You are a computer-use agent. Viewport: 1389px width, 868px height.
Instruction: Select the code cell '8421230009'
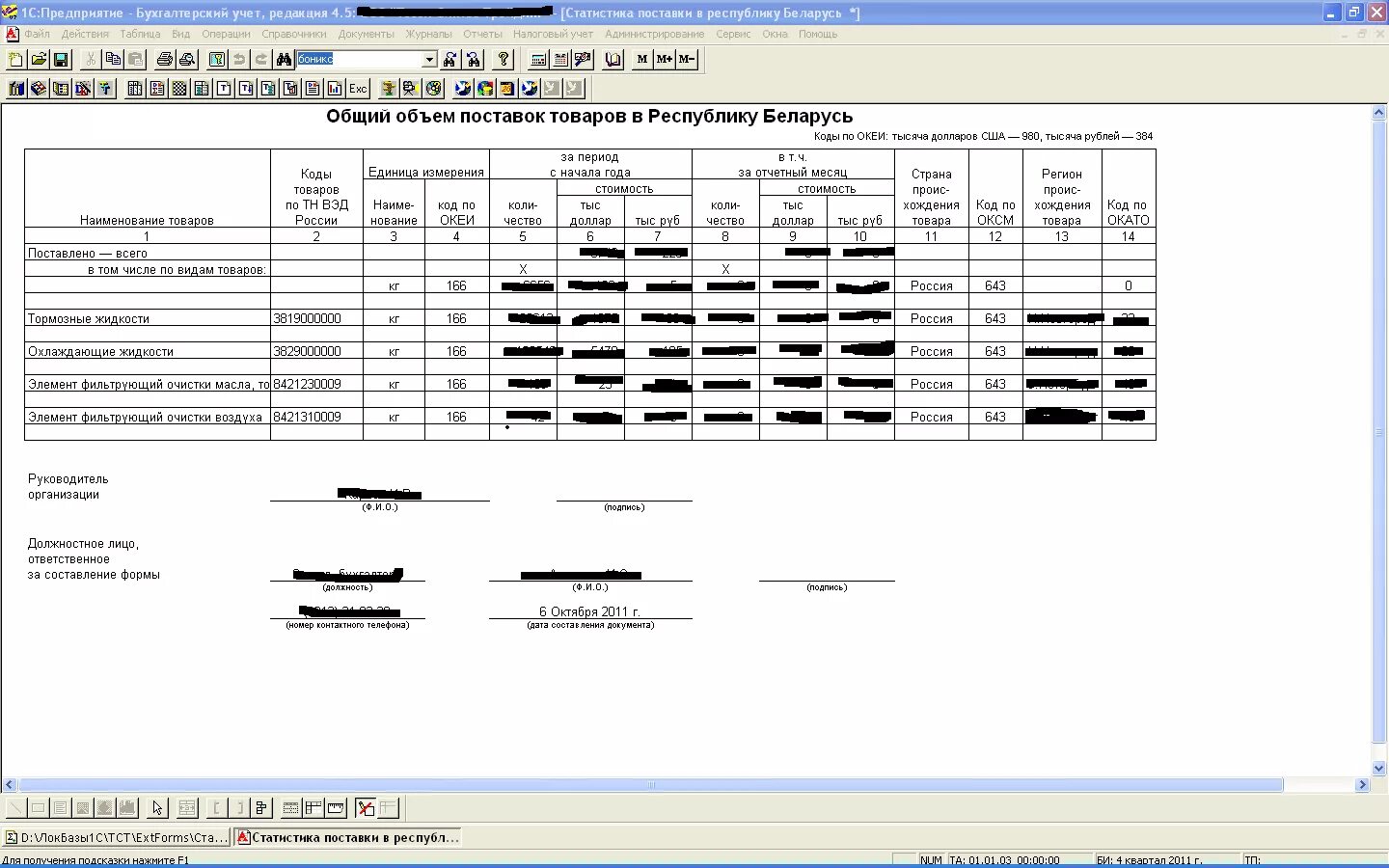[316, 384]
